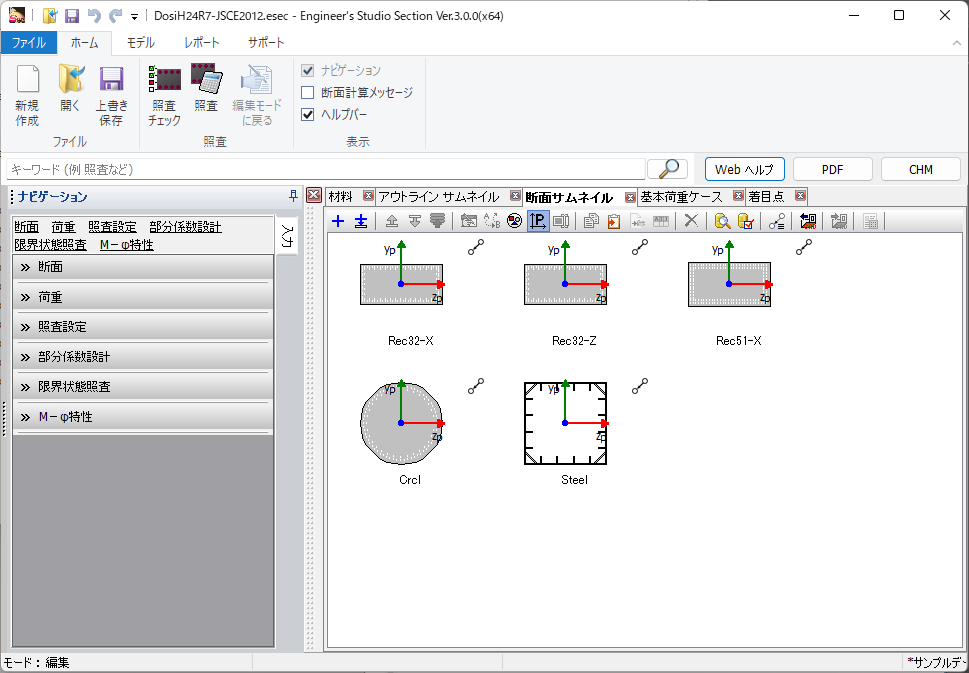Open the 基本荷重ケース tab
The image size is (969, 673).
coord(681,196)
